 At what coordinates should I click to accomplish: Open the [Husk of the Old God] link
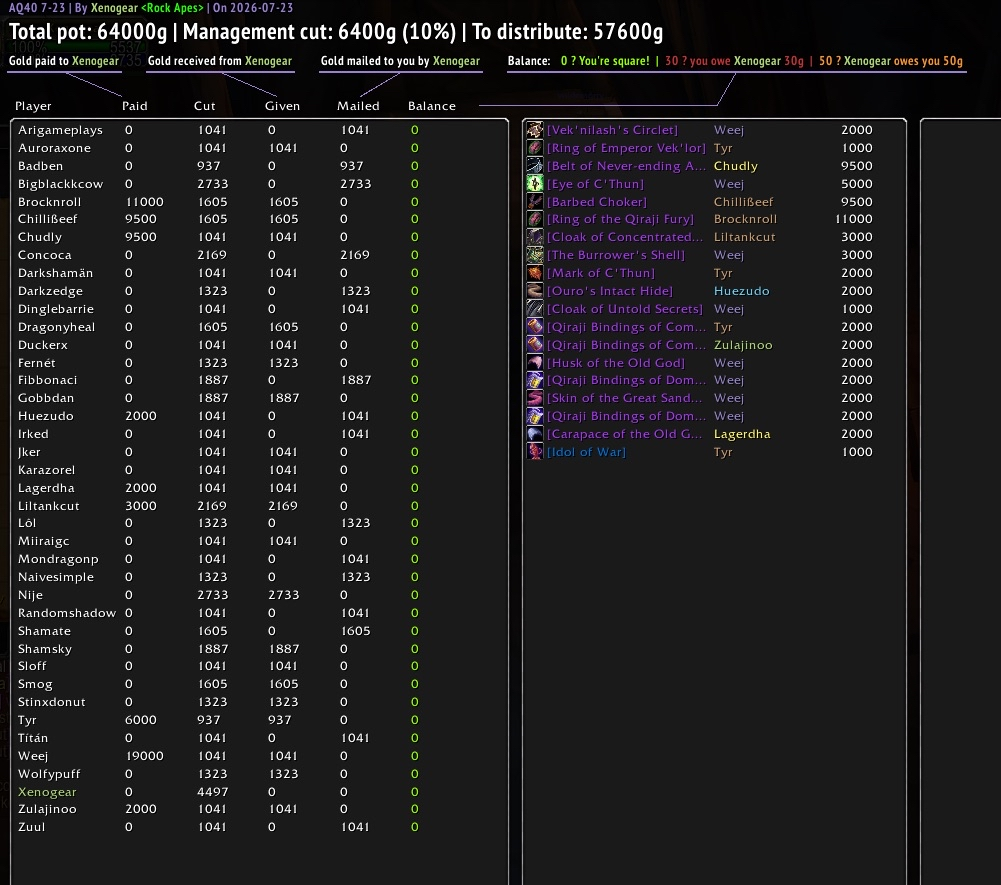click(x=615, y=363)
